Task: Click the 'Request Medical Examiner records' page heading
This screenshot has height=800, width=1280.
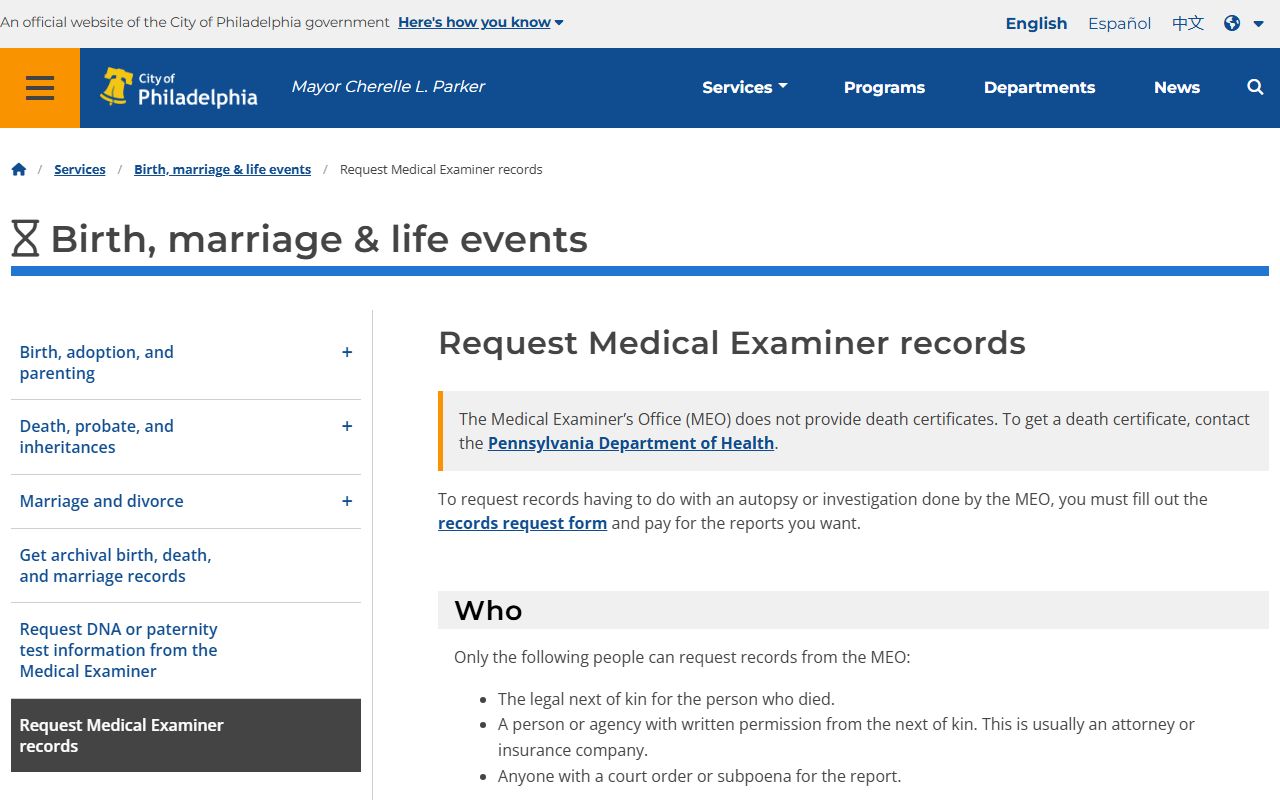Action: pyautogui.click(x=732, y=343)
